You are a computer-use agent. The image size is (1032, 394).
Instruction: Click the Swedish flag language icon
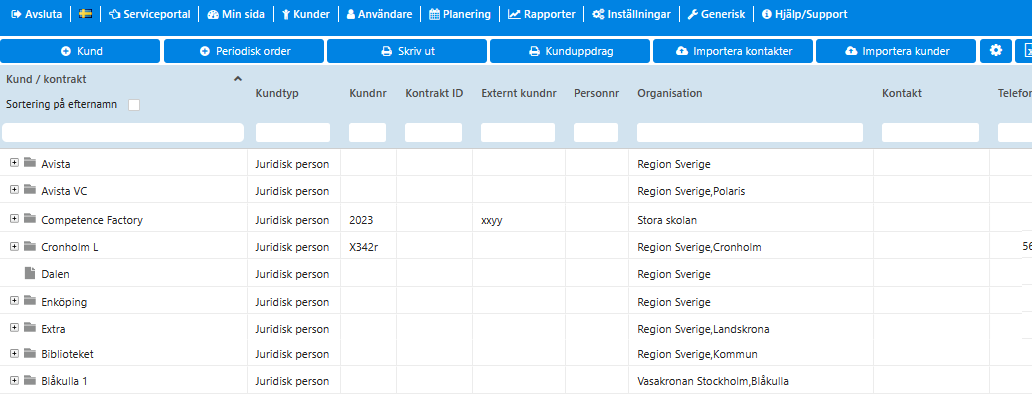pos(85,14)
